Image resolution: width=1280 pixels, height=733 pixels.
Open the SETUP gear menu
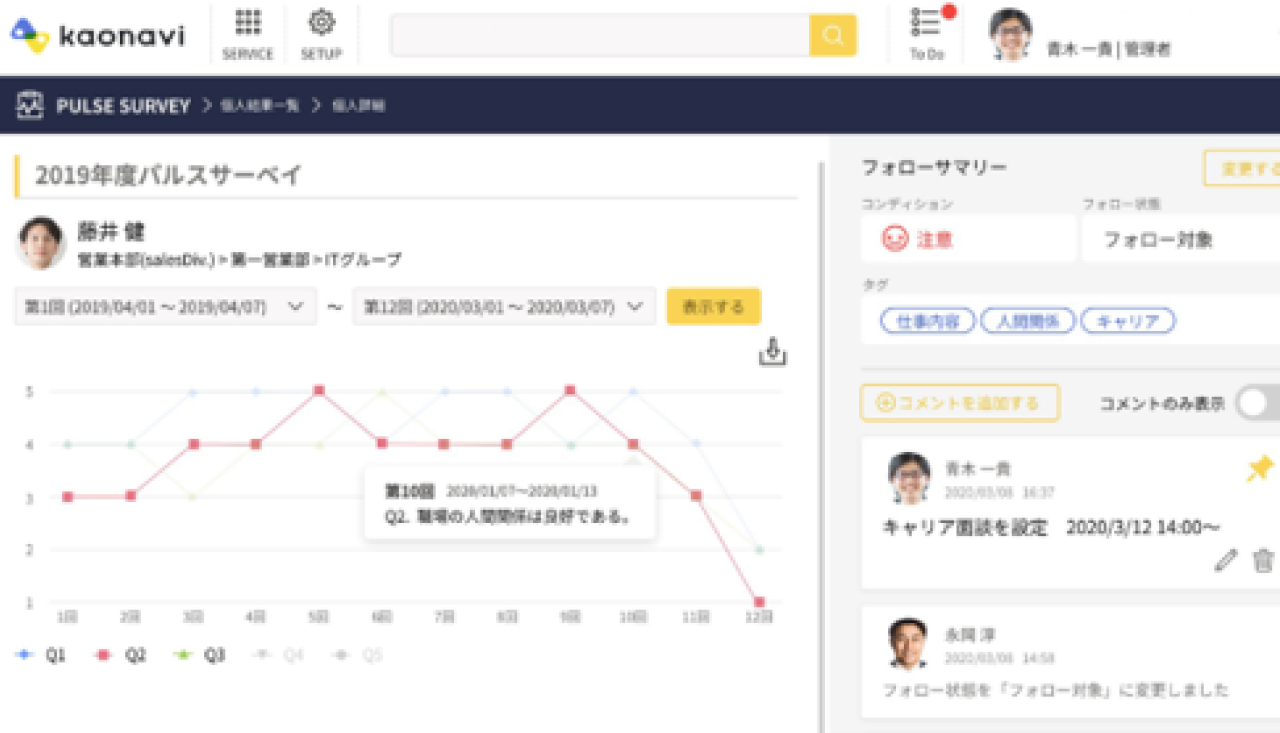(x=321, y=35)
